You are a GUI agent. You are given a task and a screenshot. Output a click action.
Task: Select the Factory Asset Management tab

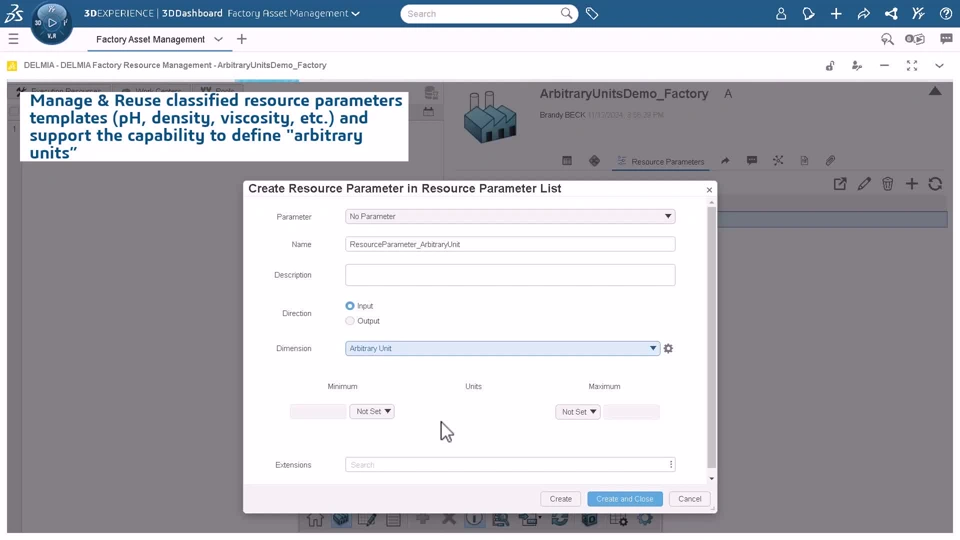tap(151, 39)
